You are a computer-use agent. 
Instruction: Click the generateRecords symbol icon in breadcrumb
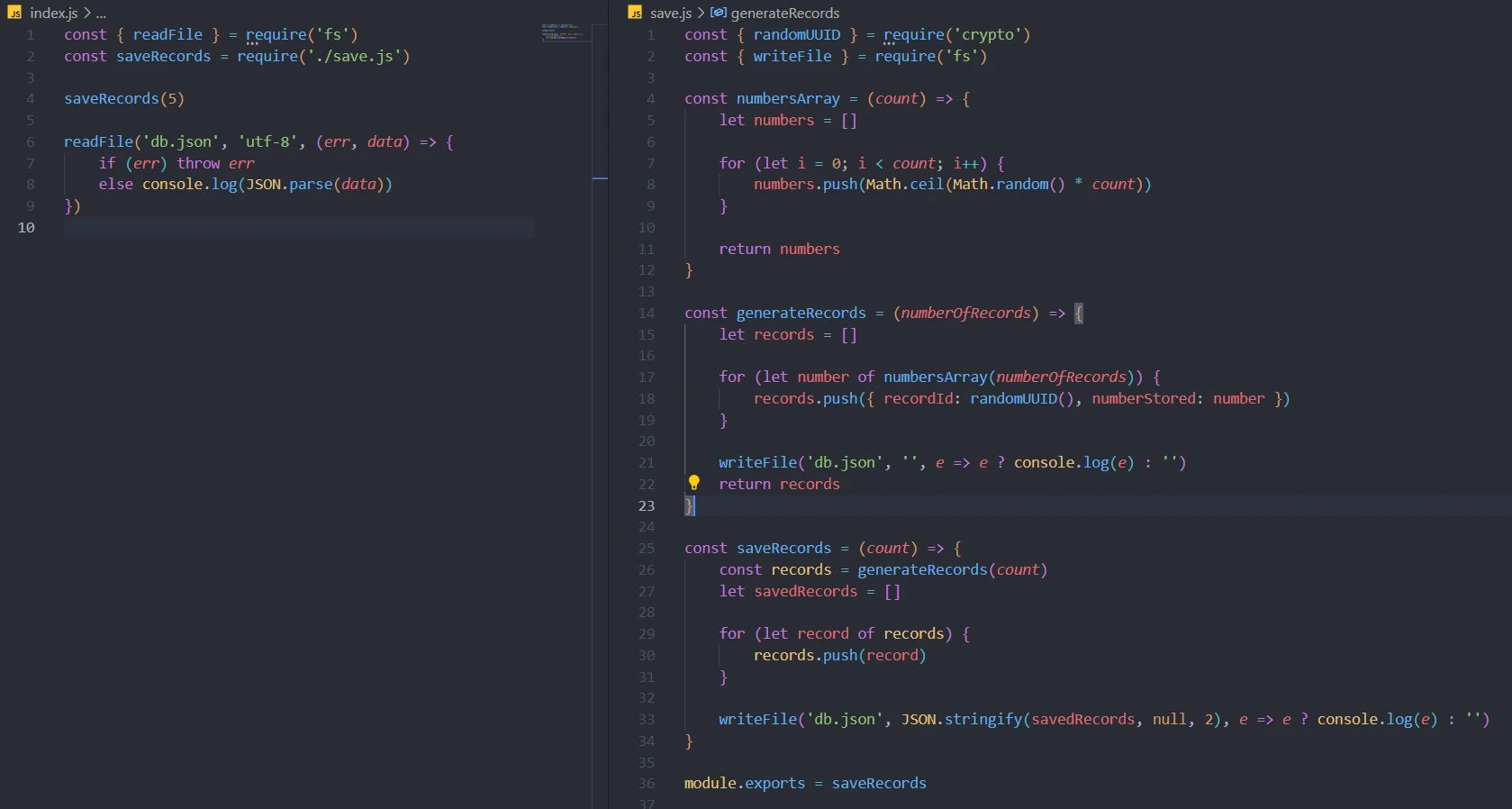719,13
